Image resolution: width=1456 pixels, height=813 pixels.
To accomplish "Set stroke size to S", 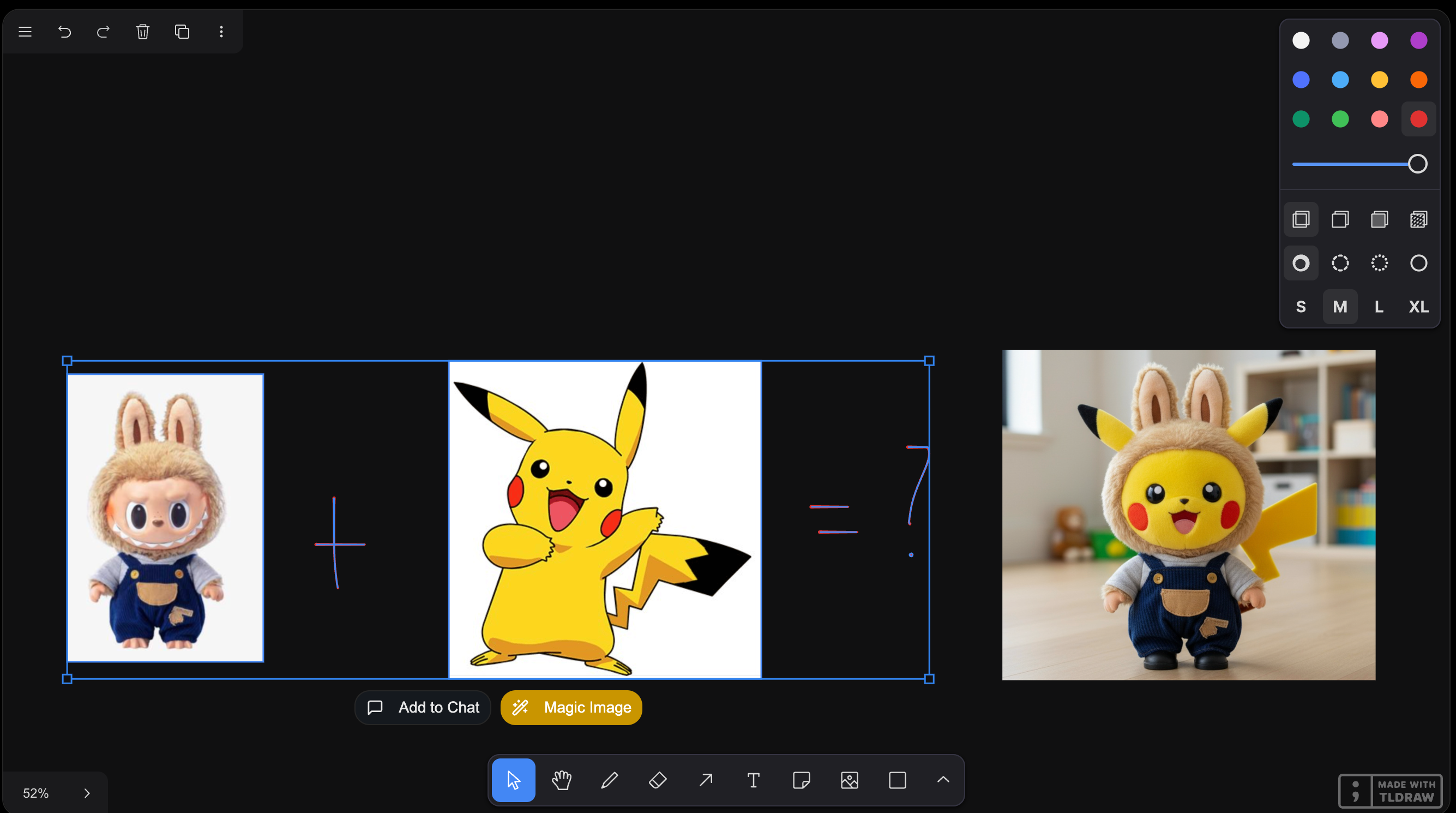I will (x=1301, y=307).
